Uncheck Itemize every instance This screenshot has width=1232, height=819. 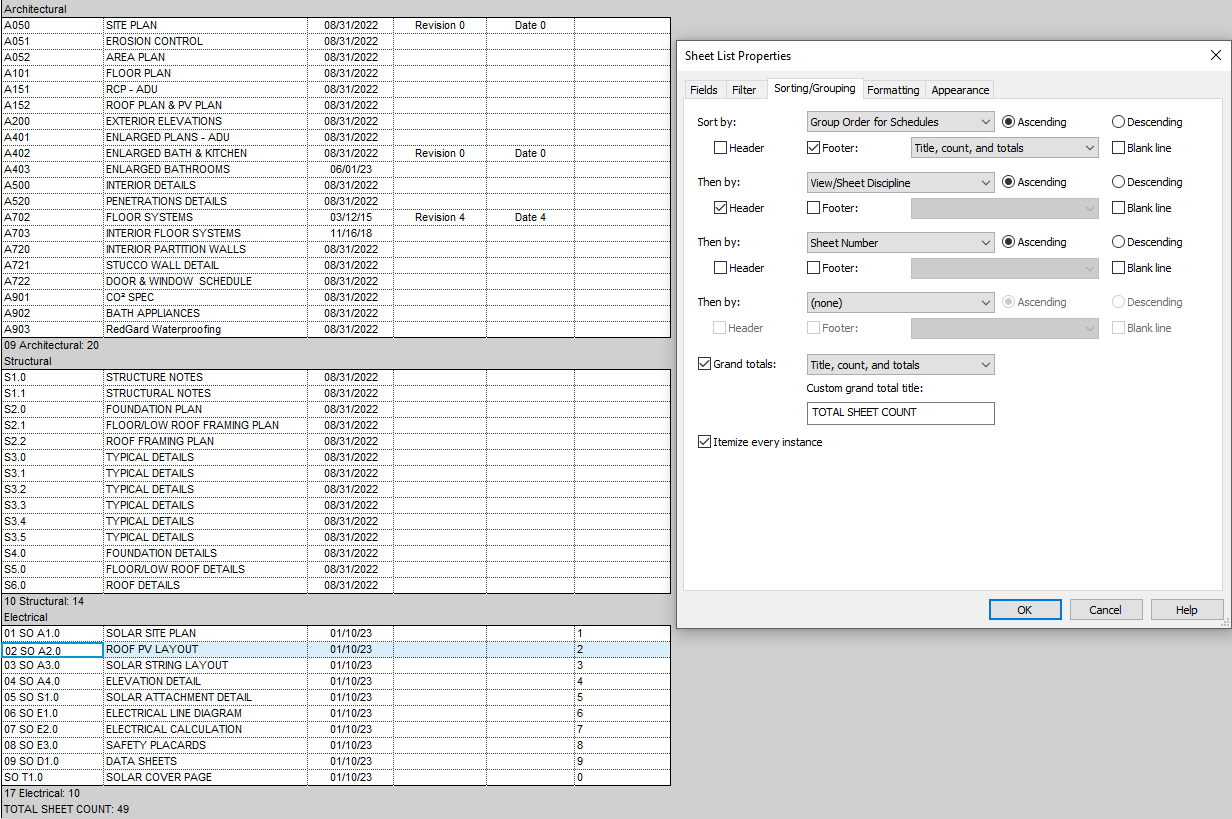[x=705, y=440]
